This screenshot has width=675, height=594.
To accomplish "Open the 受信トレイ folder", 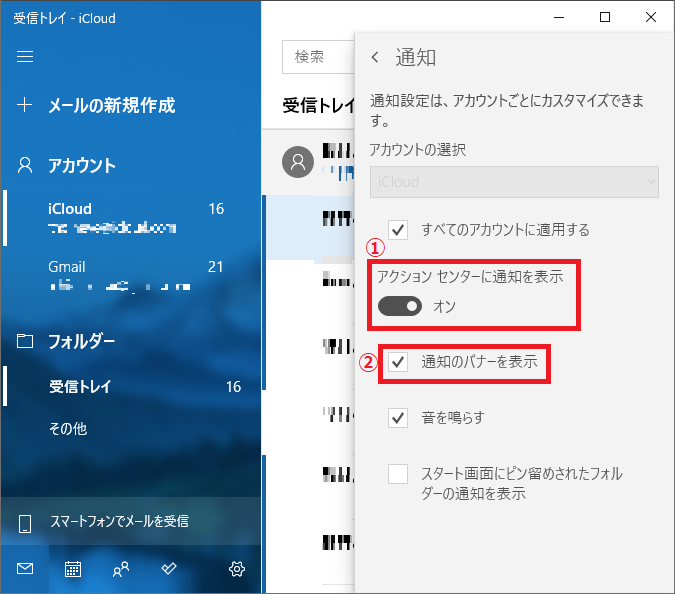I will click(x=131, y=386).
